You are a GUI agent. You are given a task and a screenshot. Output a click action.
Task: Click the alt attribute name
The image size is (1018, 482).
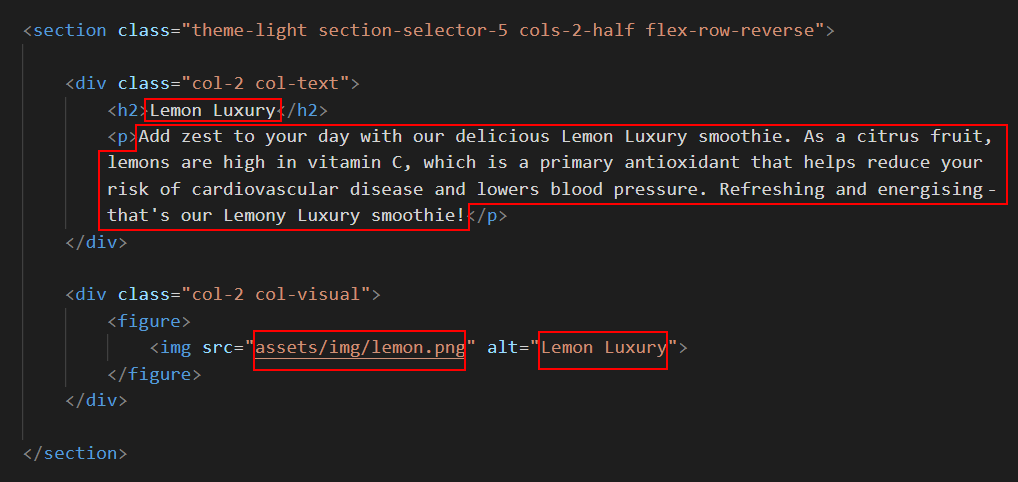tap(503, 348)
